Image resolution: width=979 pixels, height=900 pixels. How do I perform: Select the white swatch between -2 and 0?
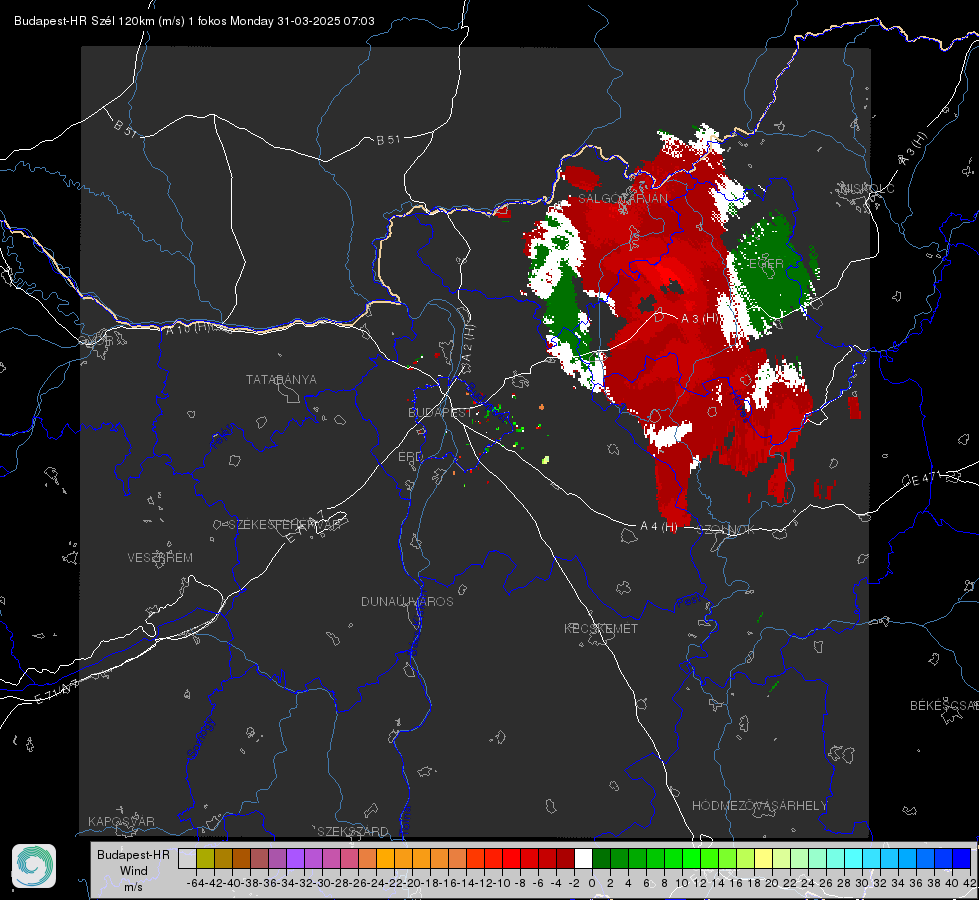tap(583, 858)
